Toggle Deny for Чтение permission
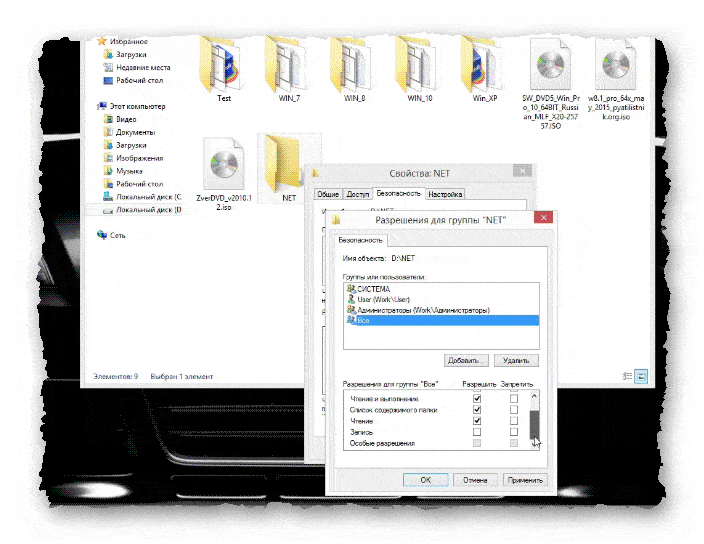The height and width of the screenshot is (544, 704). (514, 421)
